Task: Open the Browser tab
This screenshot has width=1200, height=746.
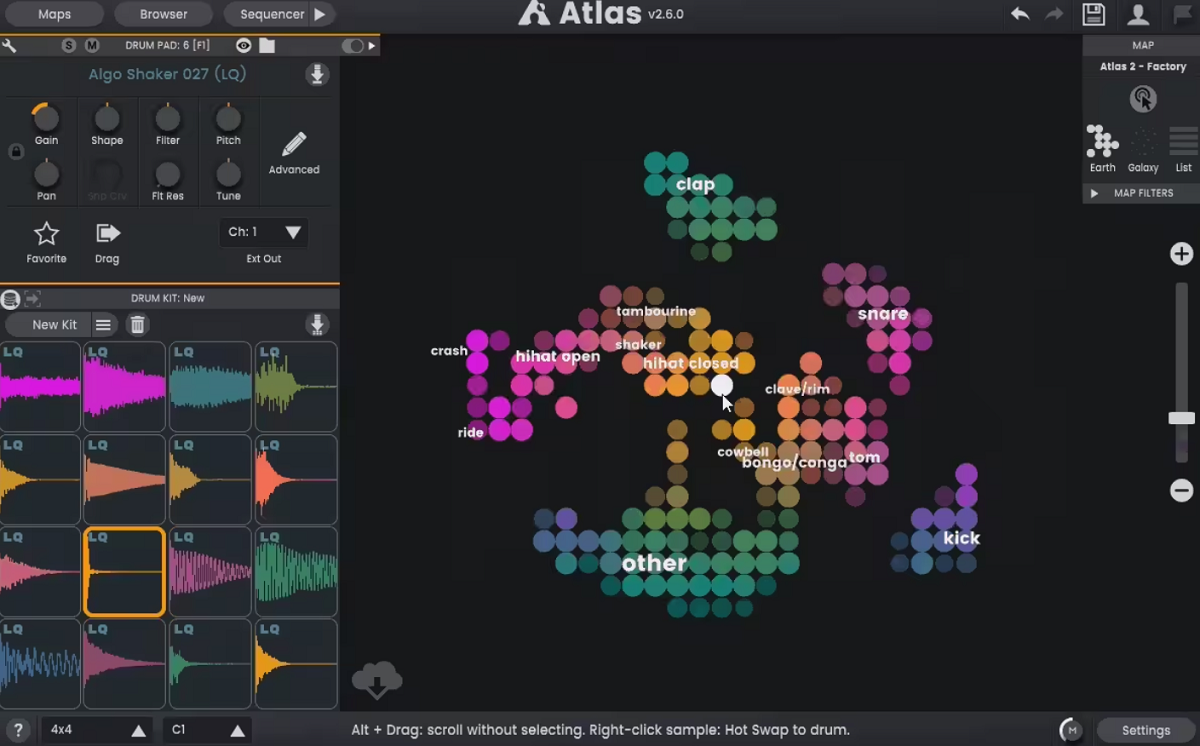Action: point(163,14)
